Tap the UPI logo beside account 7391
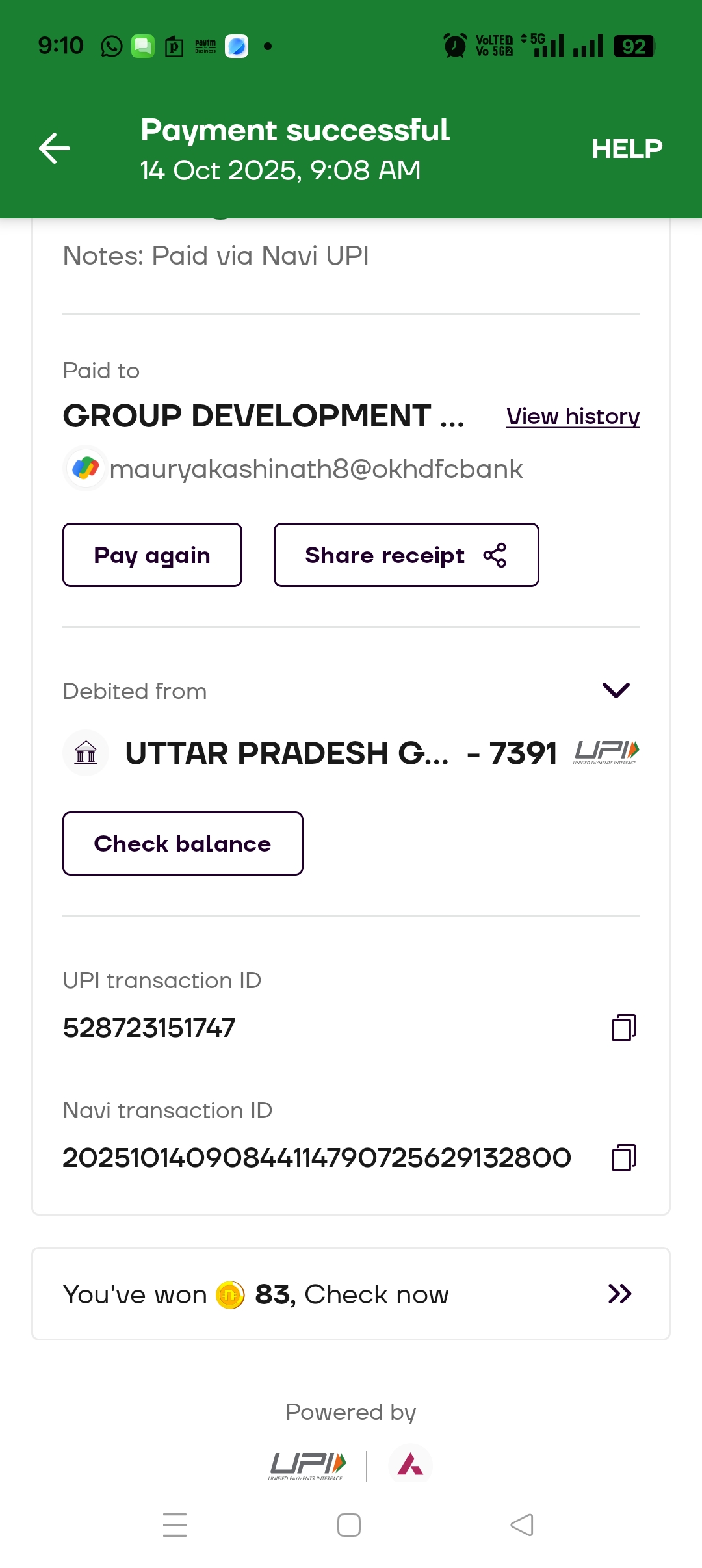Image resolution: width=702 pixels, height=1568 pixels. click(x=606, y=752)
